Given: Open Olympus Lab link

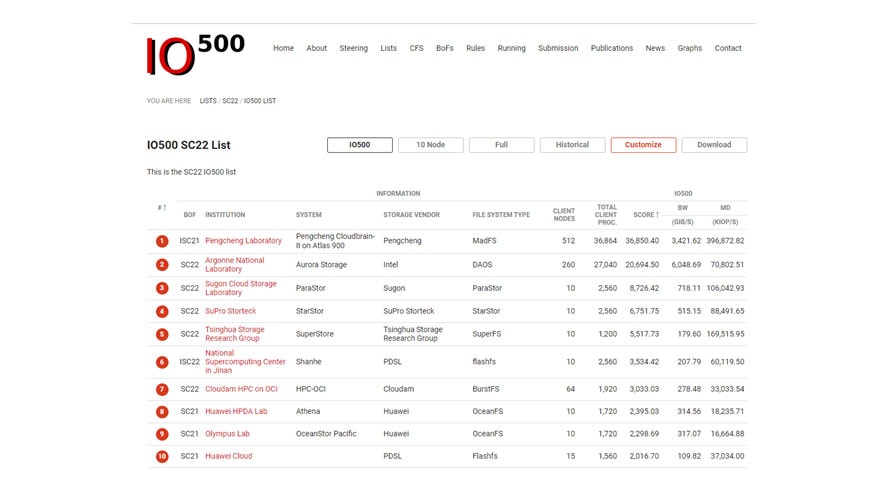Looking at the screenshot, I should (x=227, y=434).
